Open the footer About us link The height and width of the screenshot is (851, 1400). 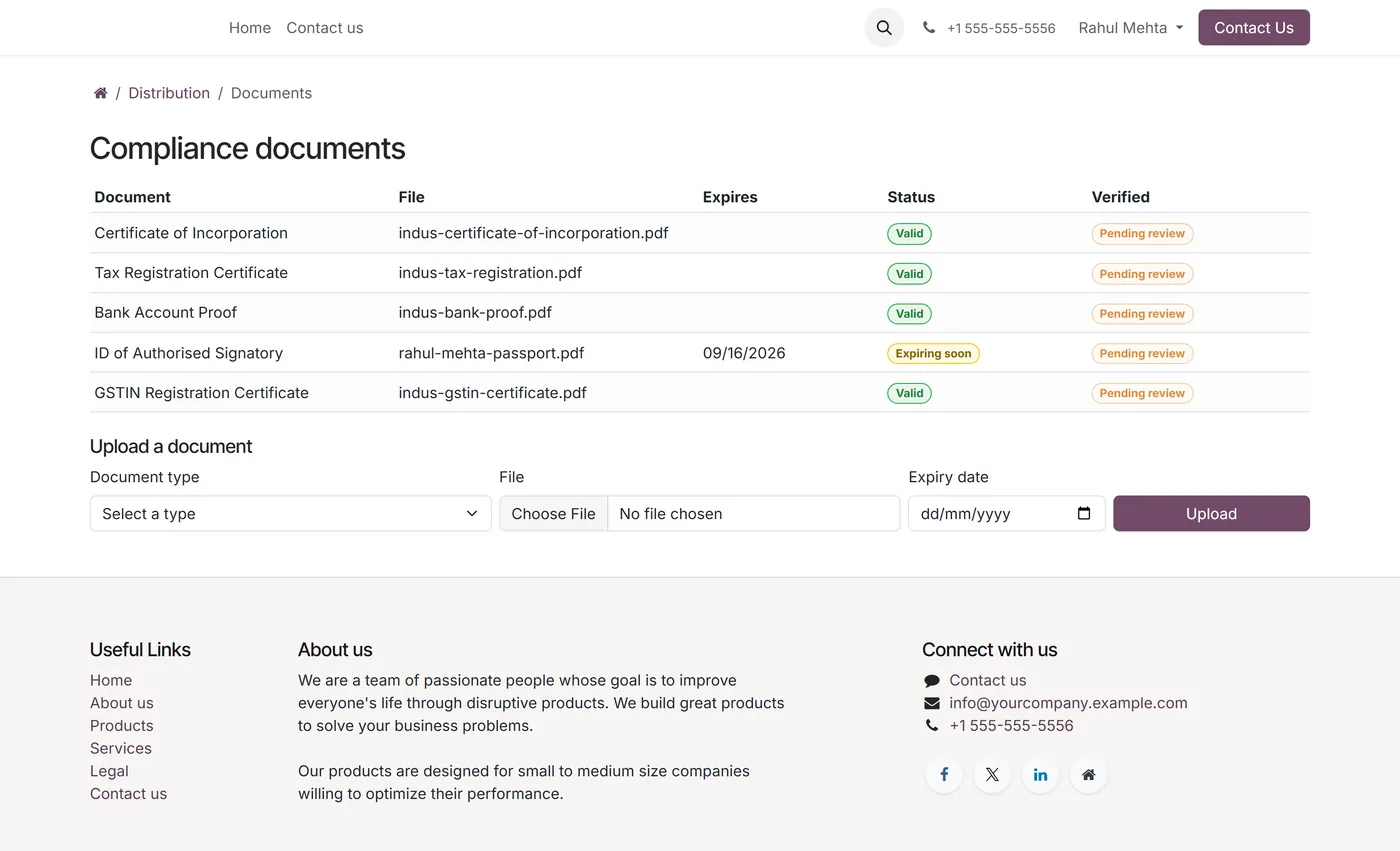[122, 703]
